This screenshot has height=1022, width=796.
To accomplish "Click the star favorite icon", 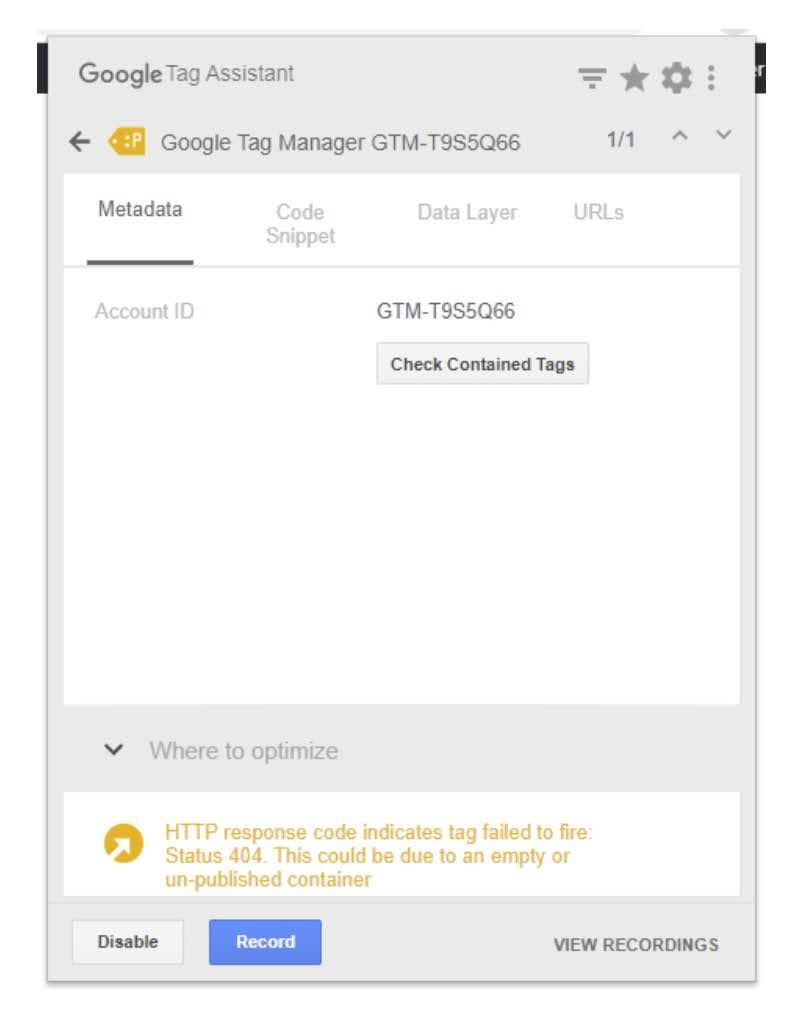I will coord(634,78).
